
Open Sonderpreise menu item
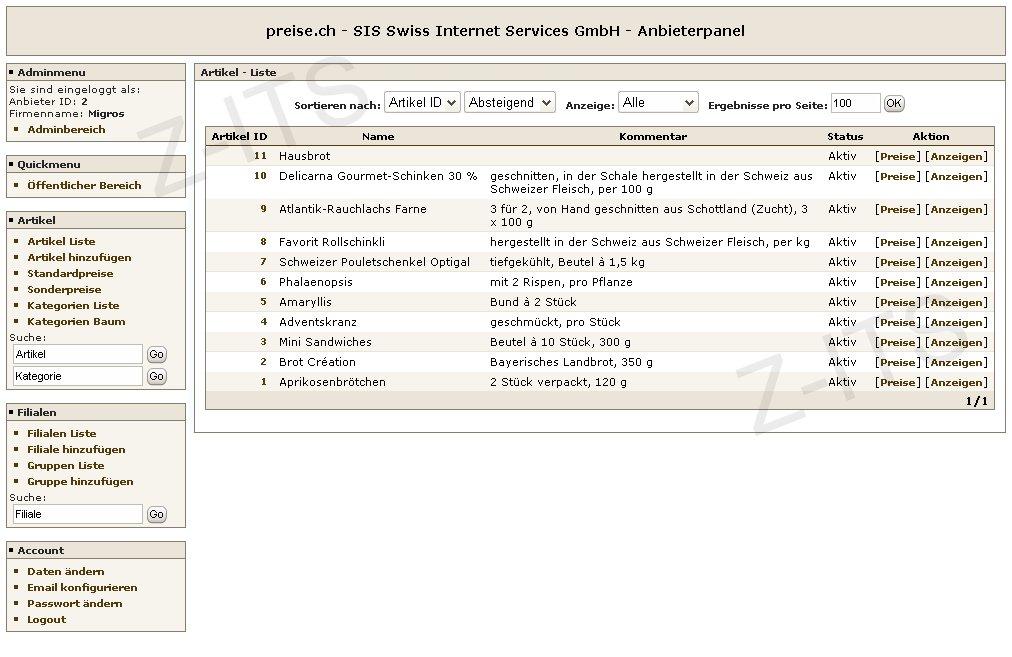coord(64,289)
